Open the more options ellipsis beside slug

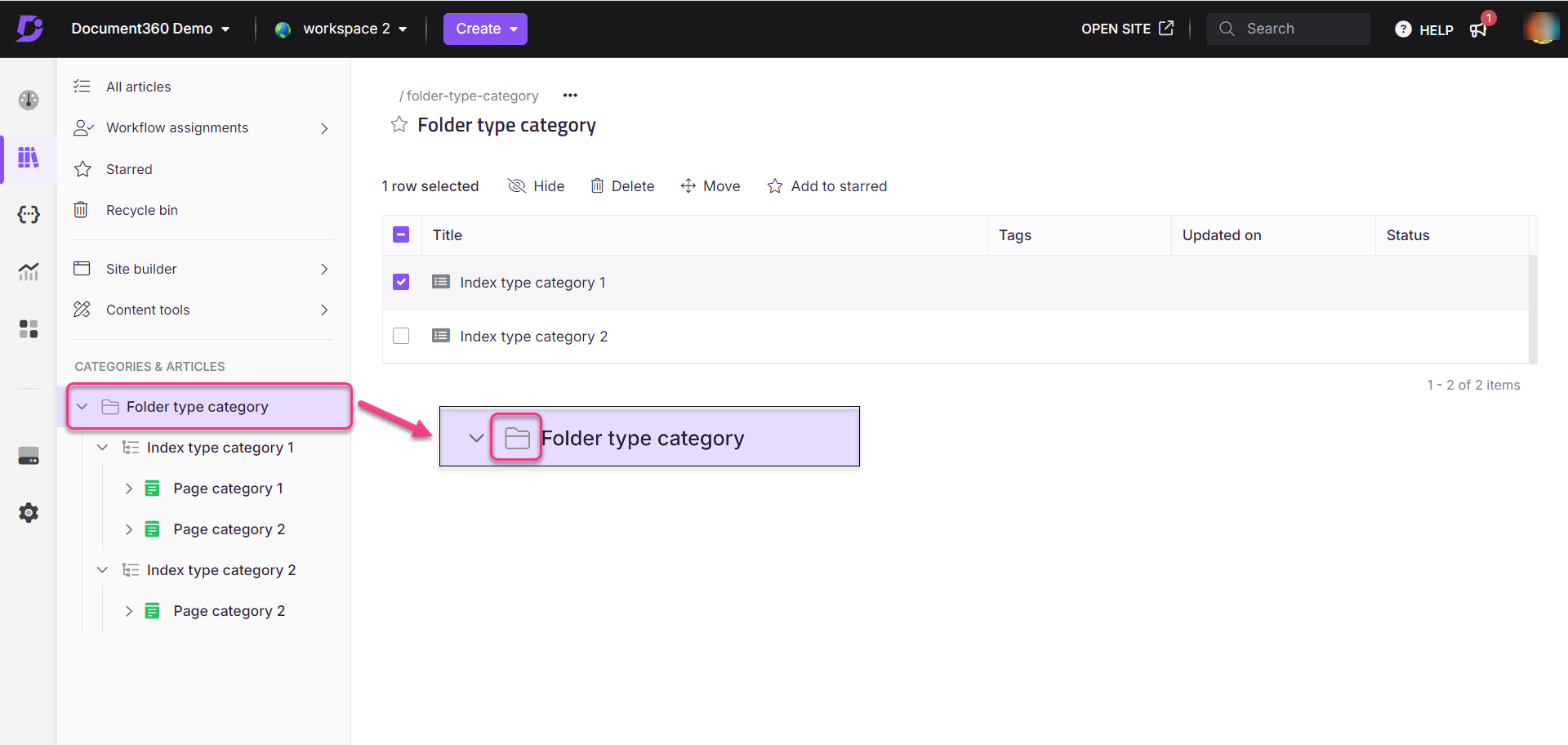[570, 96]
